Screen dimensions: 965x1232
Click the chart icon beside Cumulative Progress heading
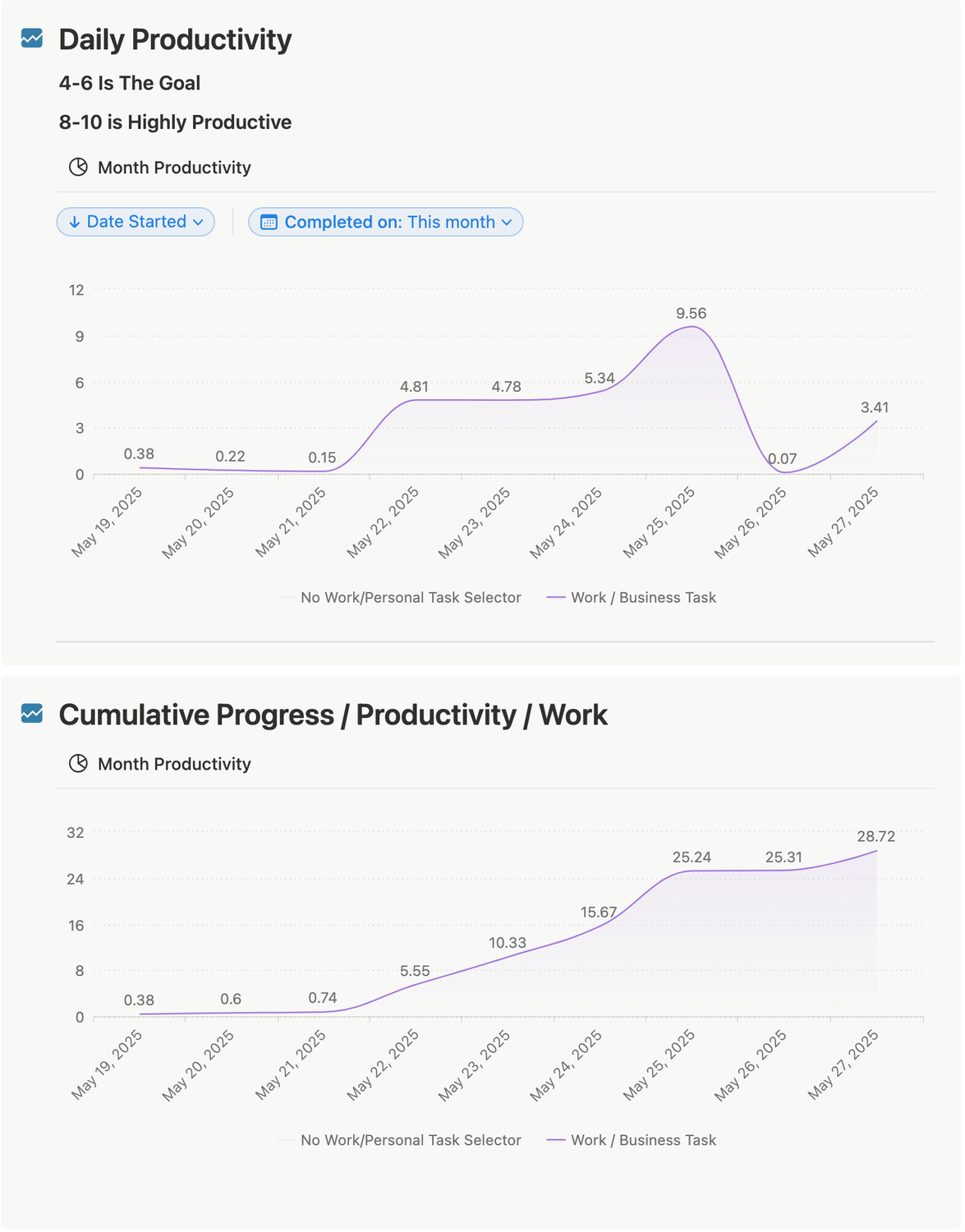pyautogui.click(x=32, y=714)
